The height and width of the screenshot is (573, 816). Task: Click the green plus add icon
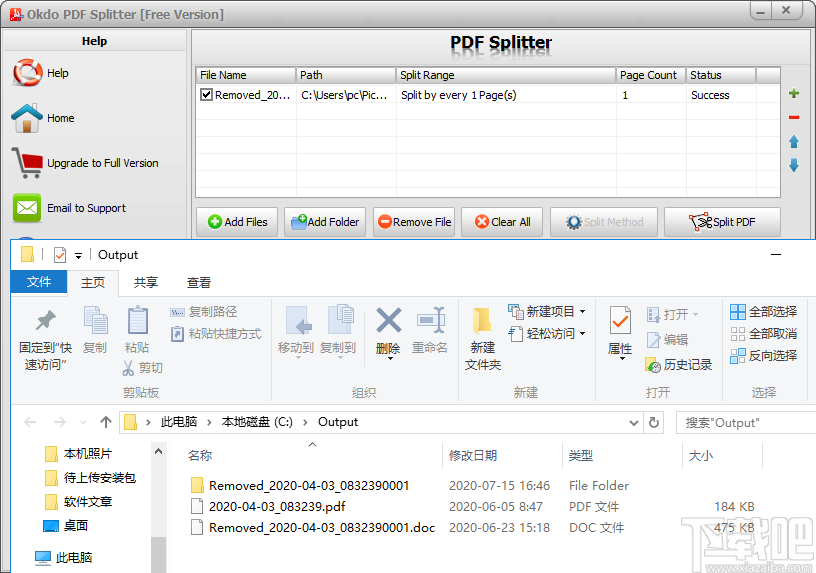click(x=794, y=94)
